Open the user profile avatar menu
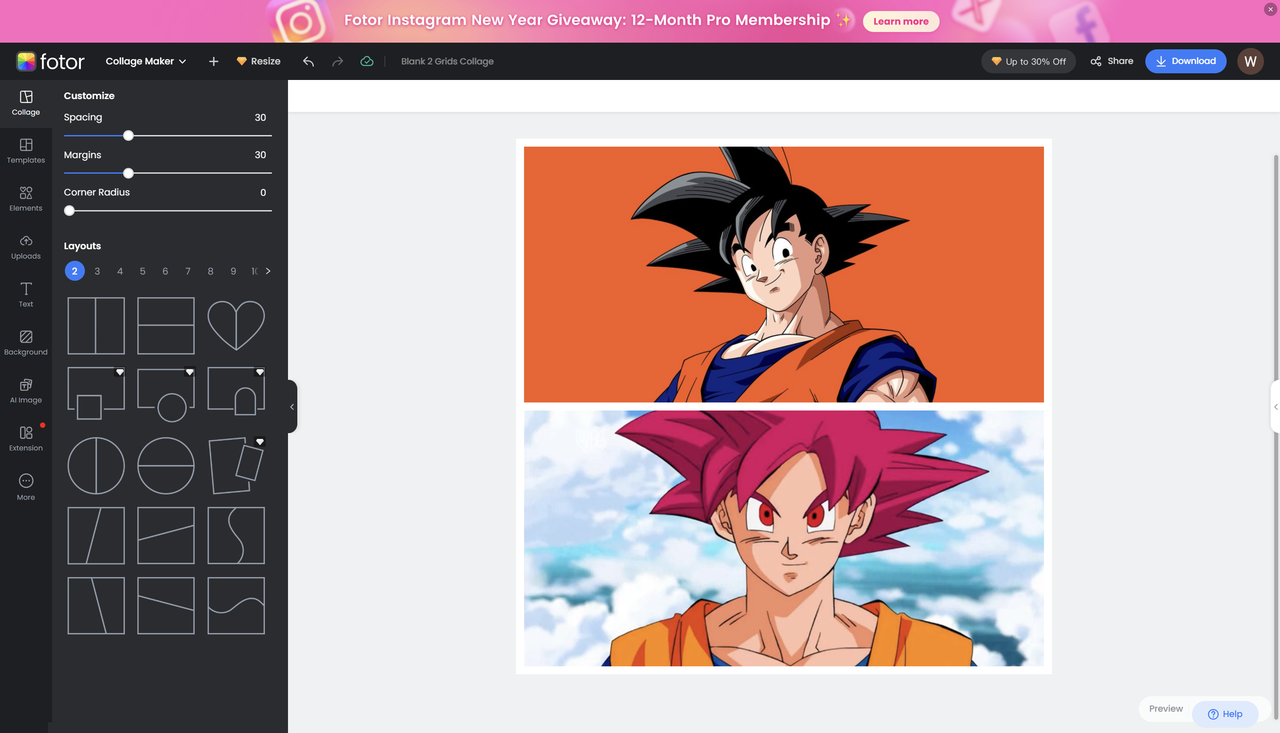This screenshot has width=1280, height=733. click(1250, 61)
